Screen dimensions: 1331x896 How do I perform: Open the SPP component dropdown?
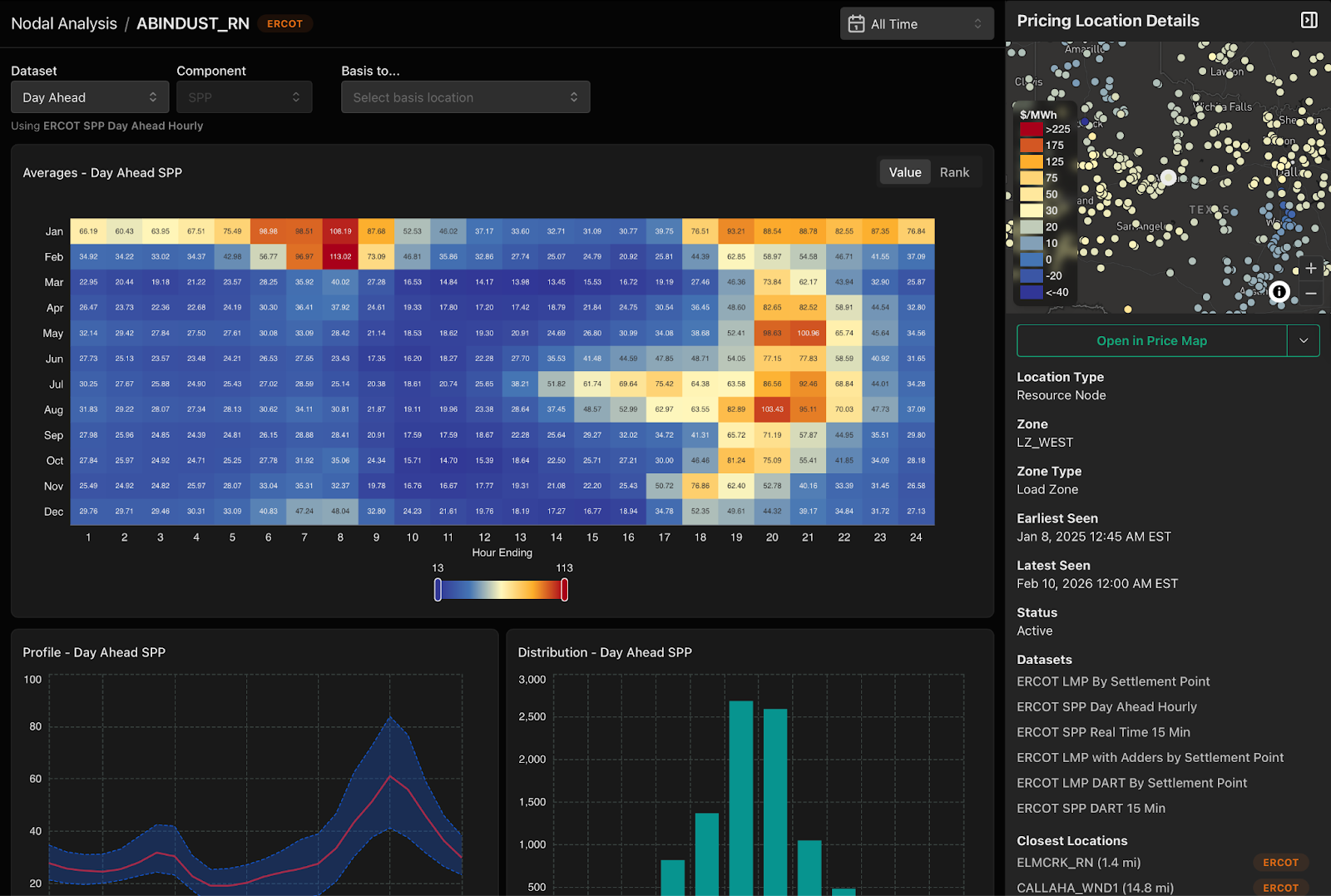[244, 97]
